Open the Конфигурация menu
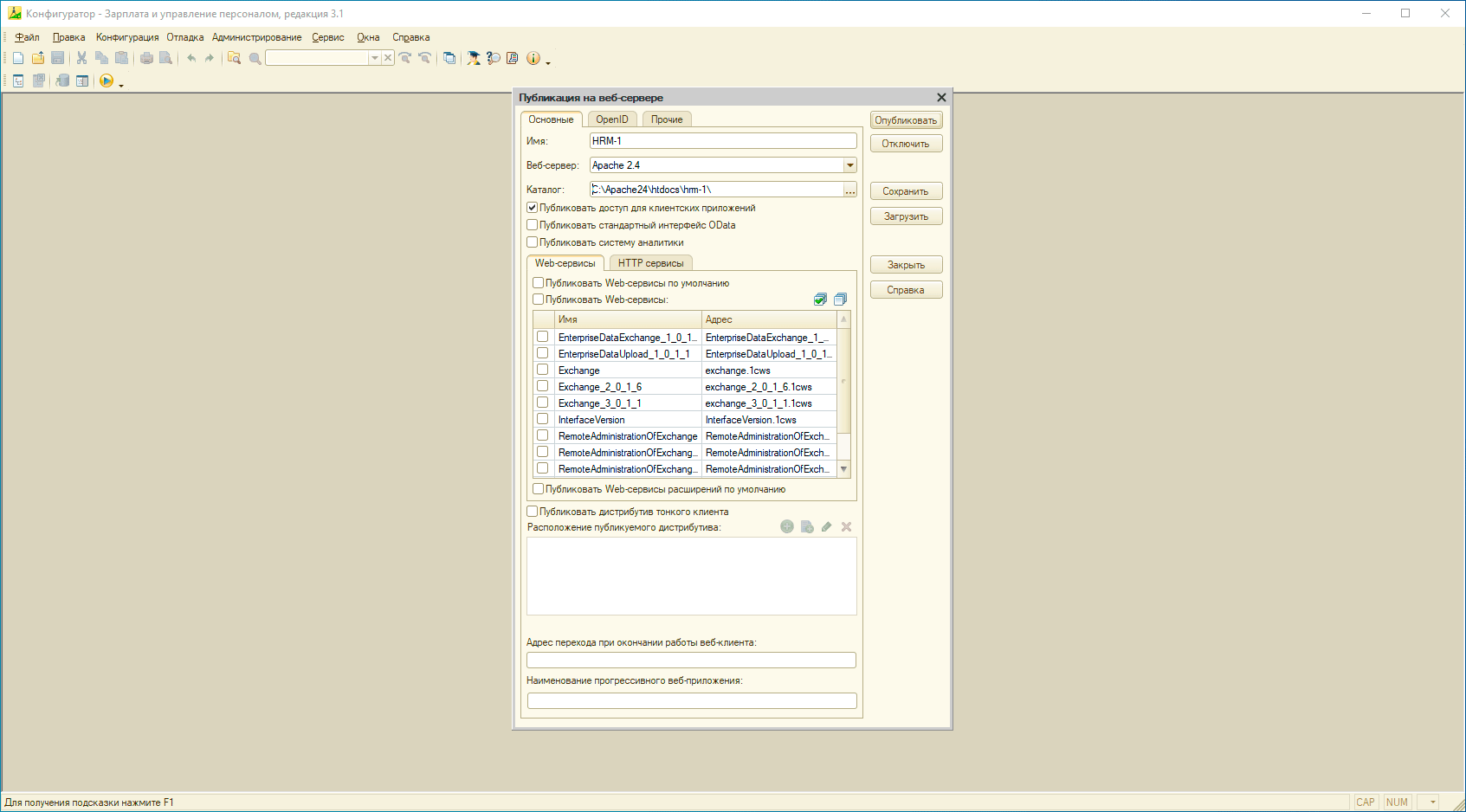The image size is (1466, 812). pyautogui.click(x=127, y=37)
